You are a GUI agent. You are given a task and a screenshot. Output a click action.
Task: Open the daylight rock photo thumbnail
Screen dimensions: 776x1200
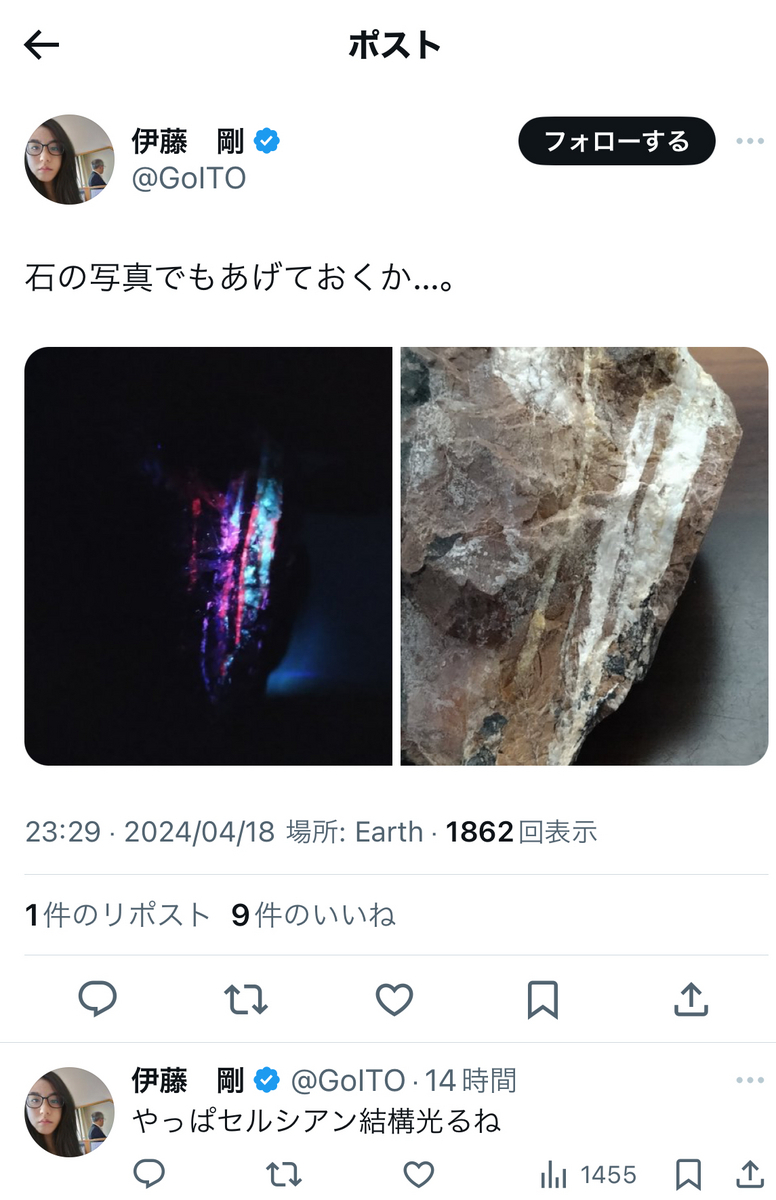(x=584, y=556)
